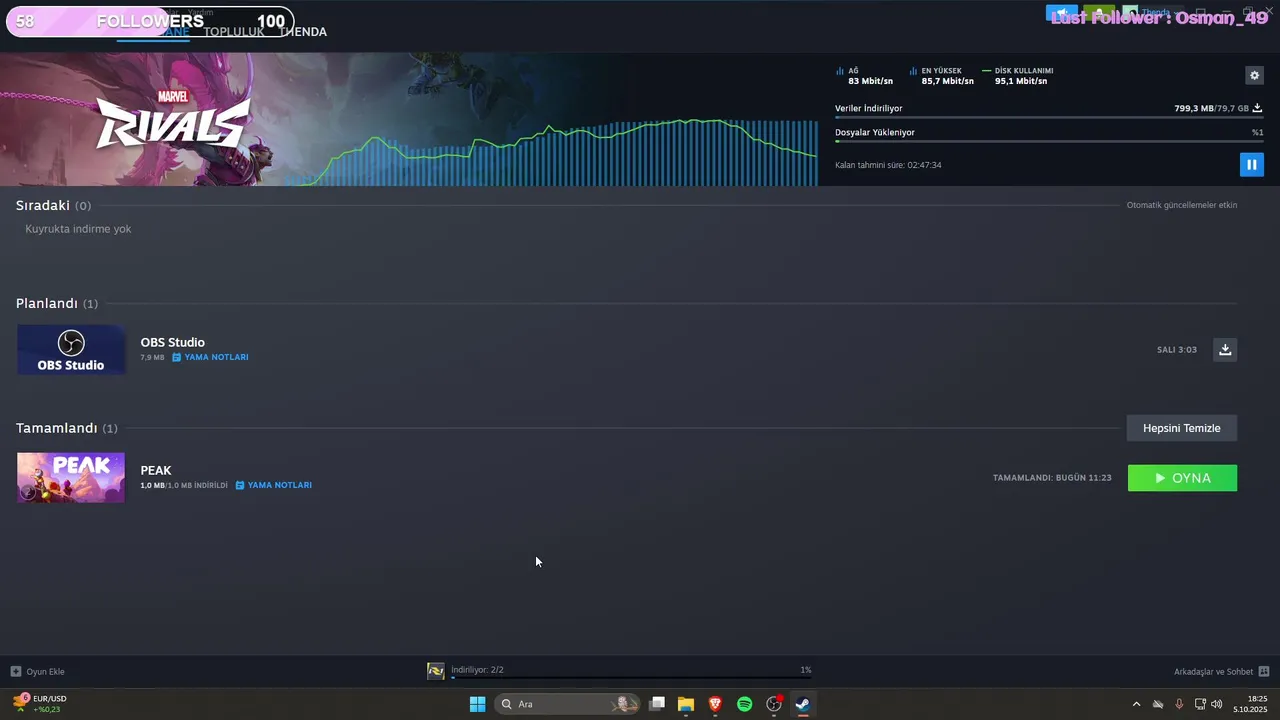Click the Marvel Rivals icon in status bar
The height and width of the screenshot is (720, 1280).
point(436,671)
